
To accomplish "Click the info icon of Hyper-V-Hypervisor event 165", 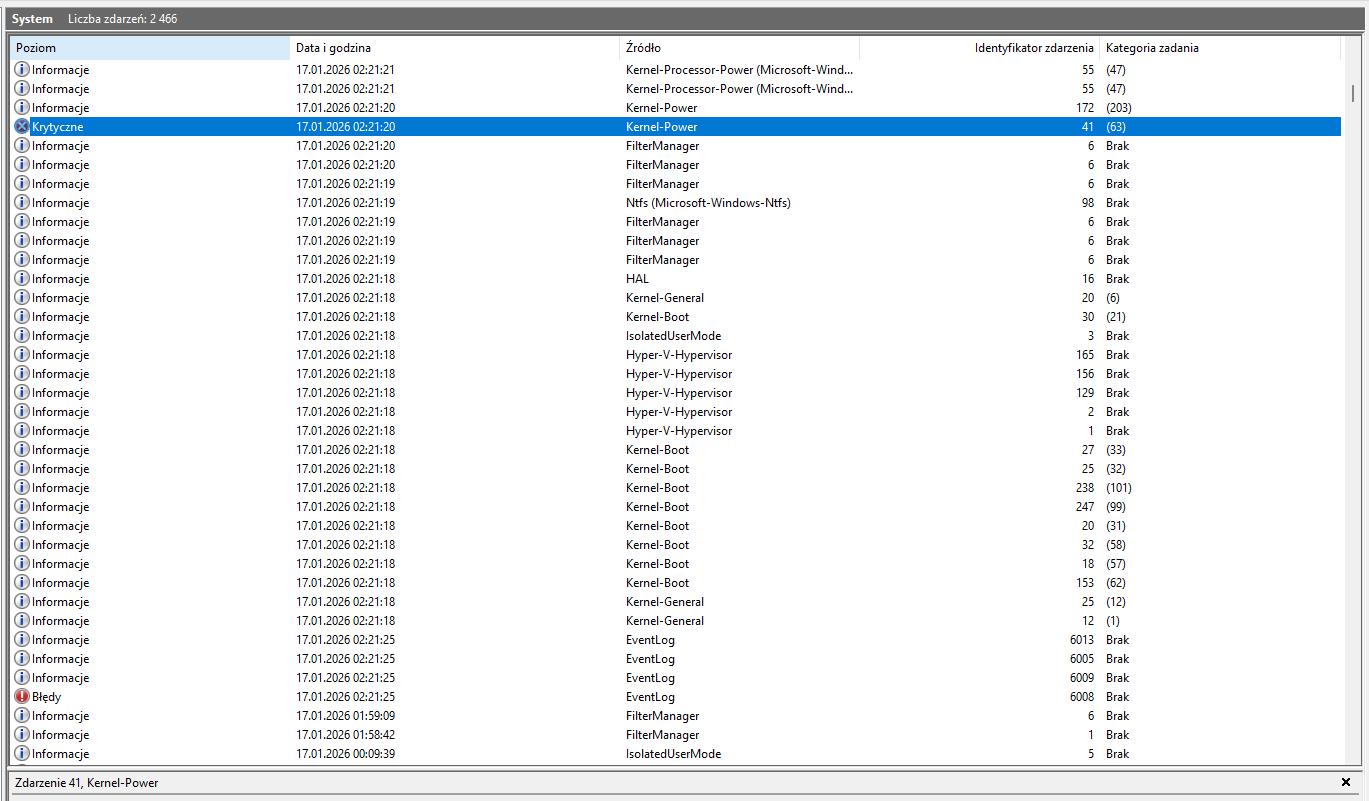I will point(22,355).
